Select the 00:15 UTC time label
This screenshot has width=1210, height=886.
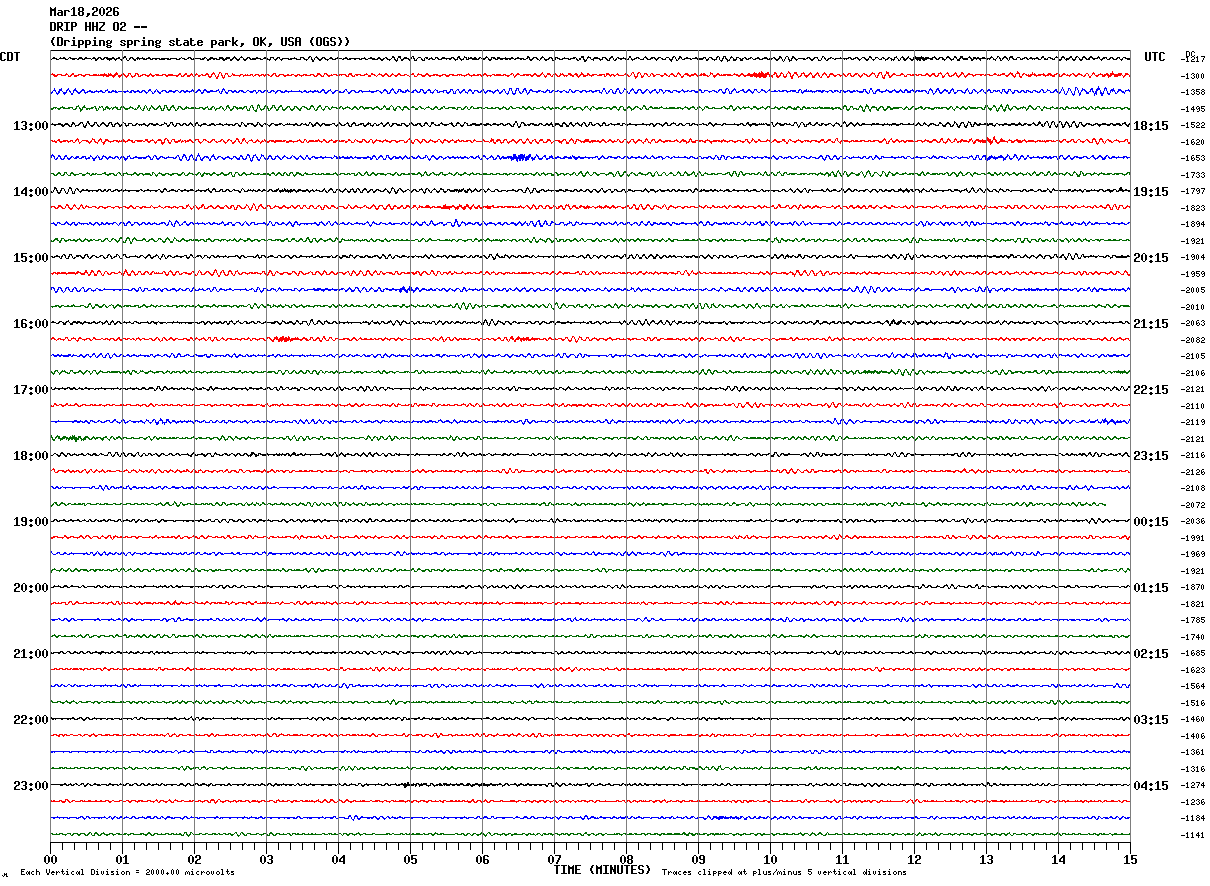point(1150,522)
